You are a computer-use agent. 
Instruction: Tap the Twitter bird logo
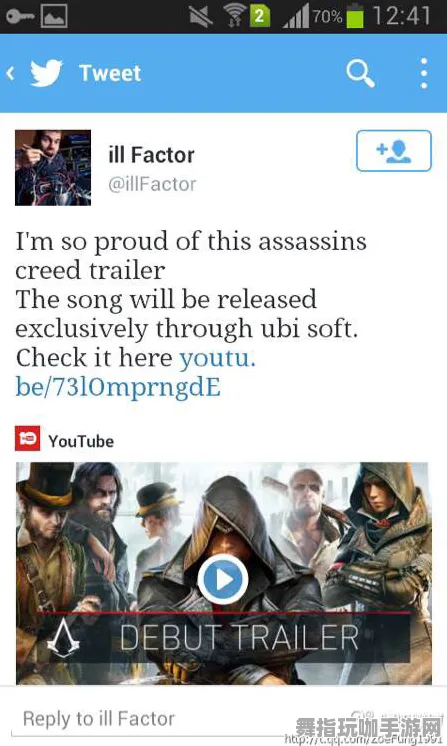pyautogui.click(x=46, y=73)
